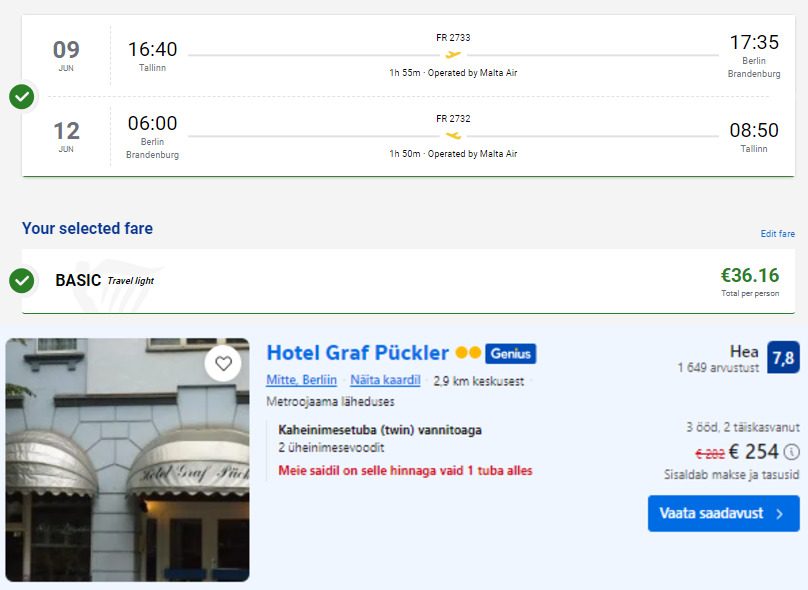Click the heart favorite icon on hotel photo
Image resolution: width=808 pixels, height=590 pixels.
click(x=223, y=364)
